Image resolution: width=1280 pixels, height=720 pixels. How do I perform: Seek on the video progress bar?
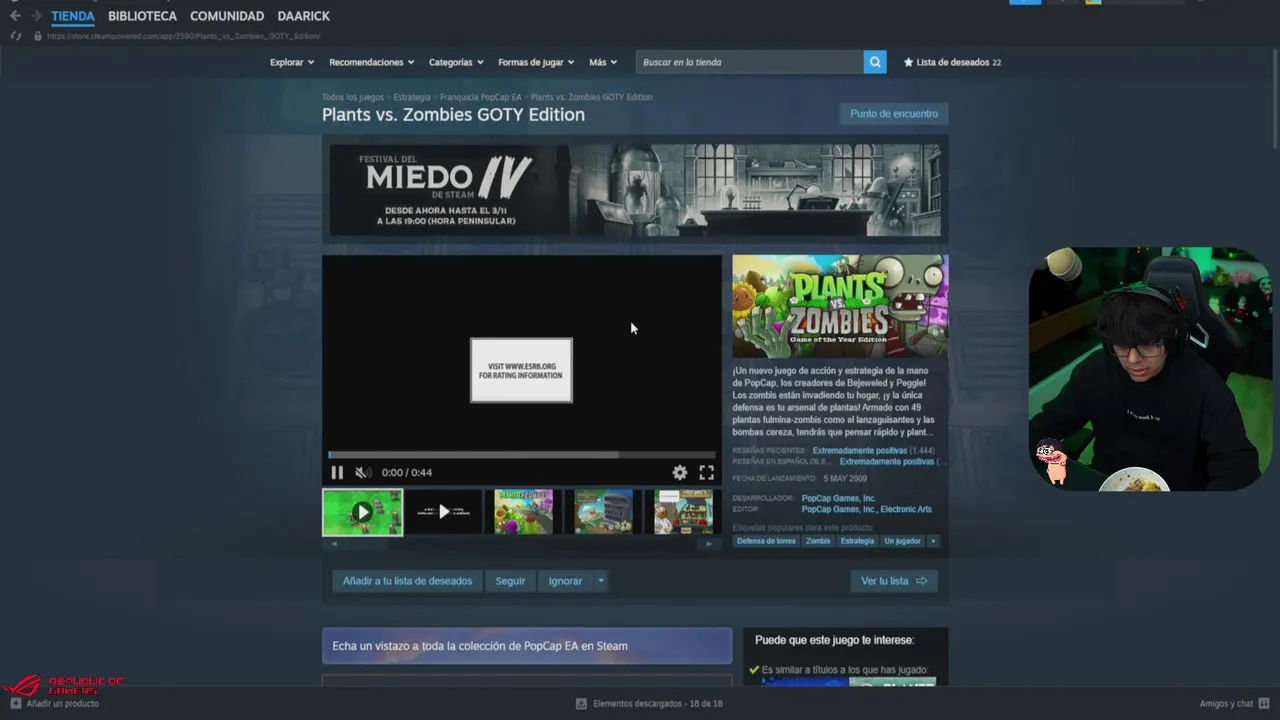[522, 455]
